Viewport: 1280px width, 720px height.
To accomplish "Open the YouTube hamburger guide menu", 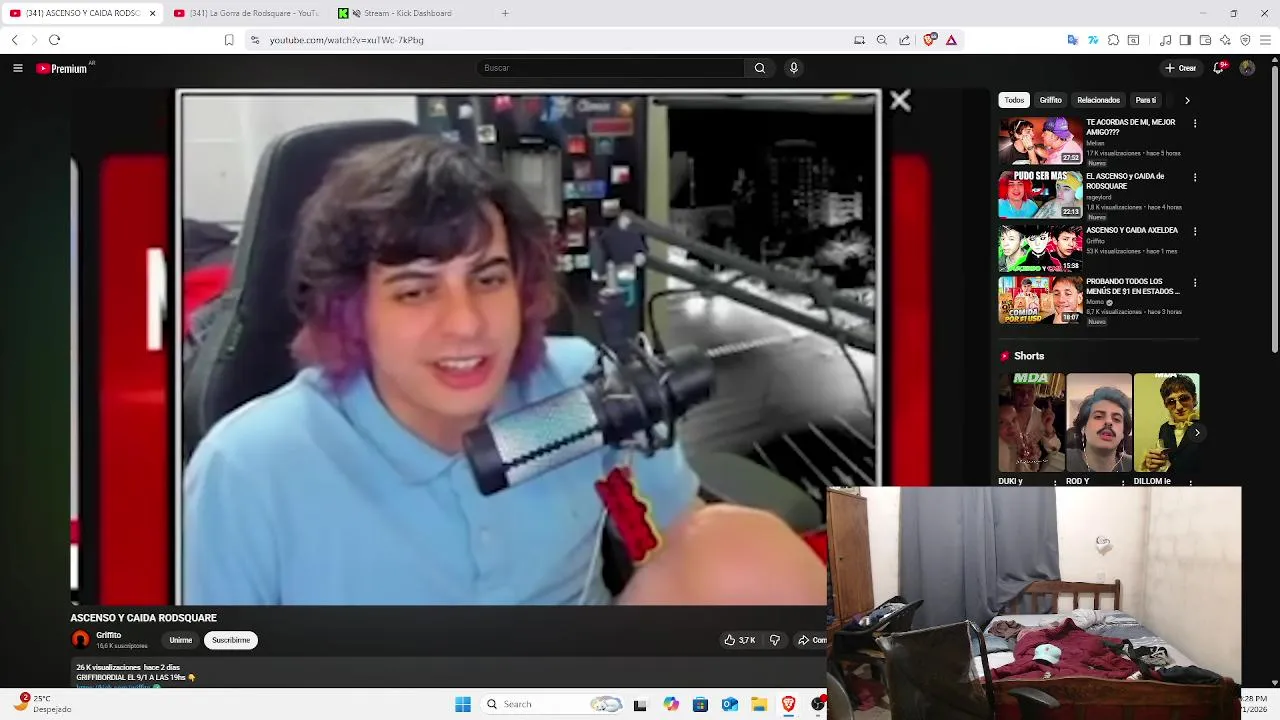I will point(17,68).
